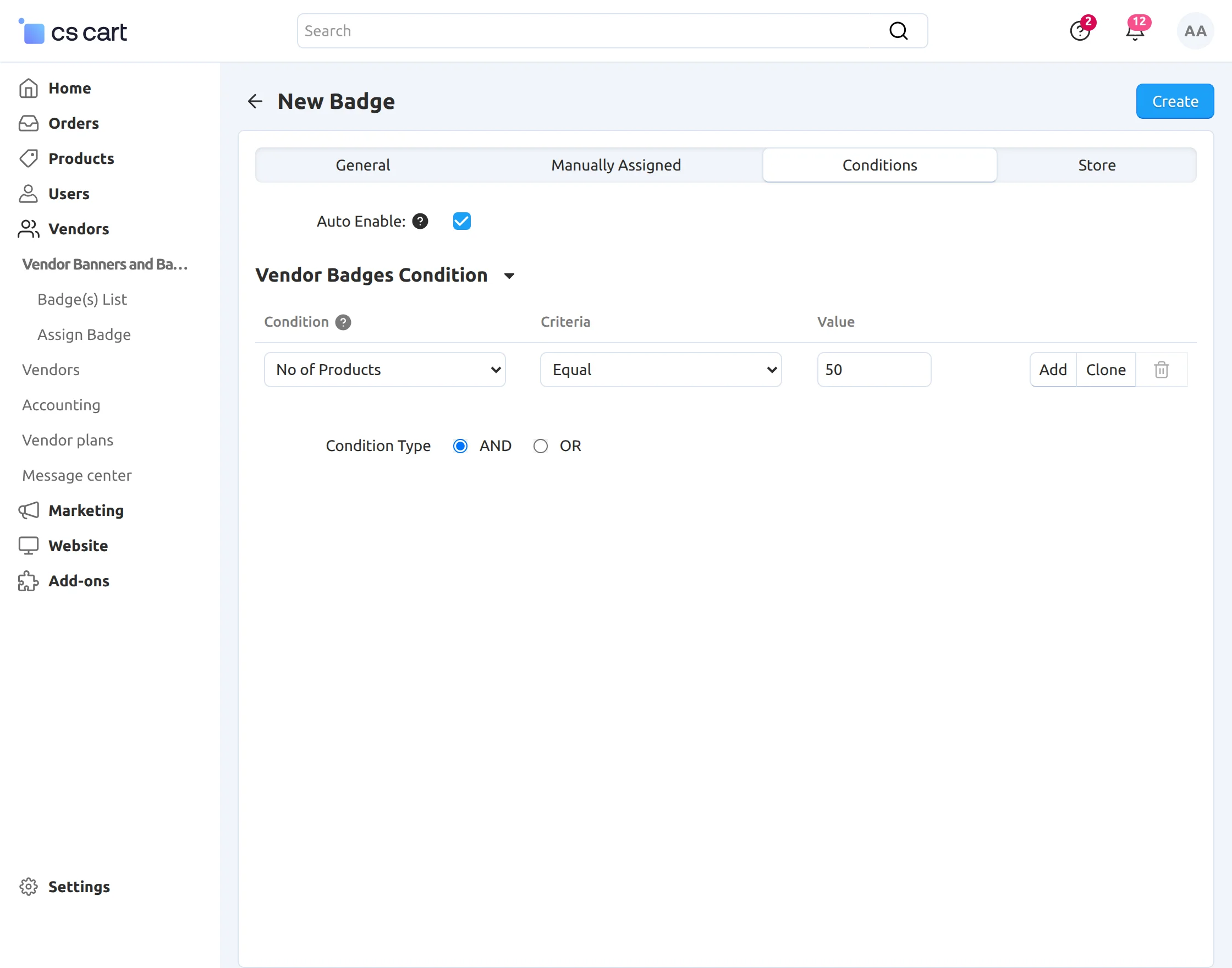Switch to the Manually Assigned tab
1232x968 pixels.
point(616,165)
